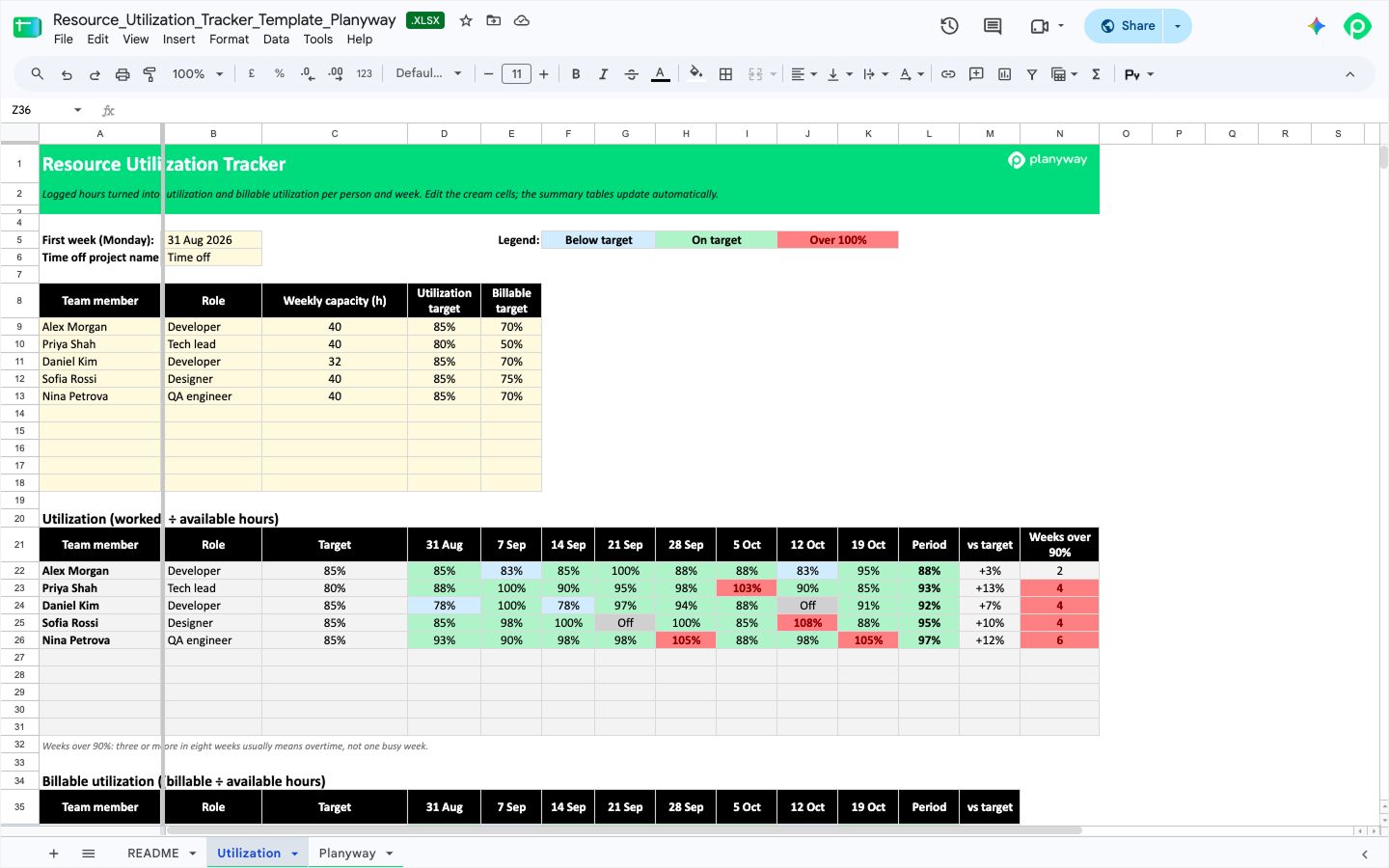The height and width of the screenshot is (868, 1389).
Task: Open the Name box dropdown arrow
Action: pos(78,110)
